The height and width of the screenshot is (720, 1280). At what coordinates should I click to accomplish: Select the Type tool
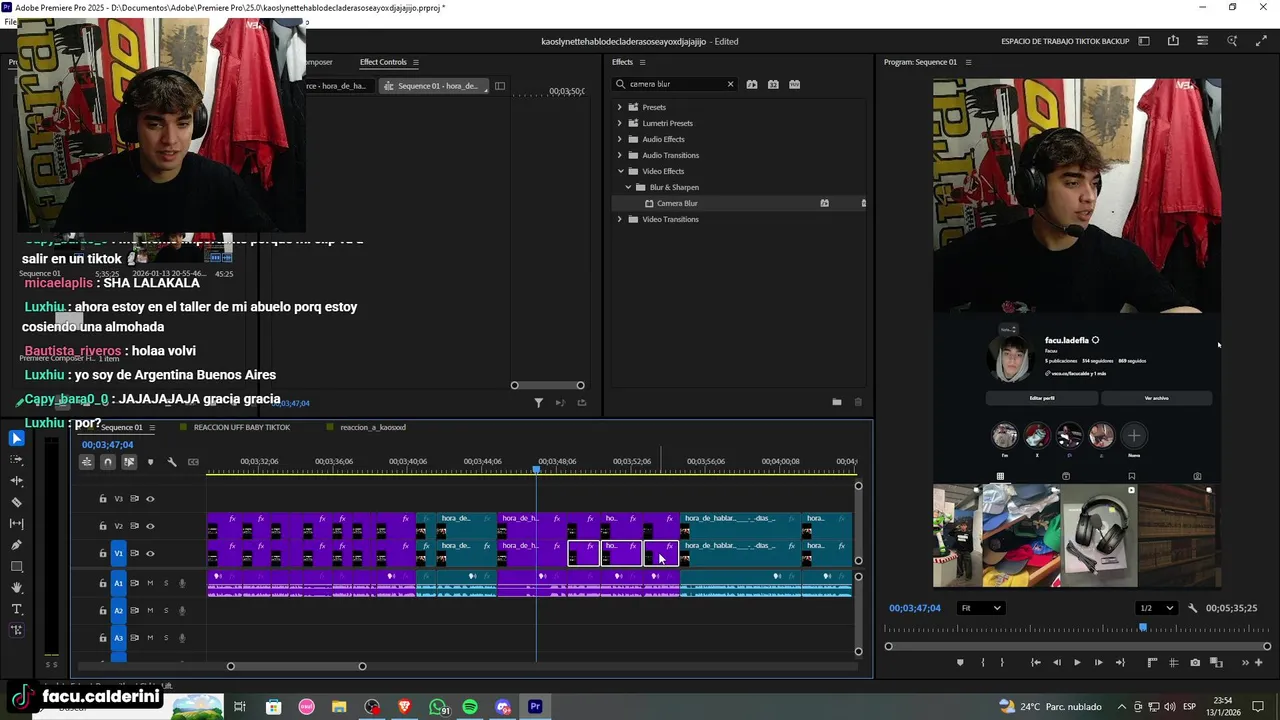16,609
